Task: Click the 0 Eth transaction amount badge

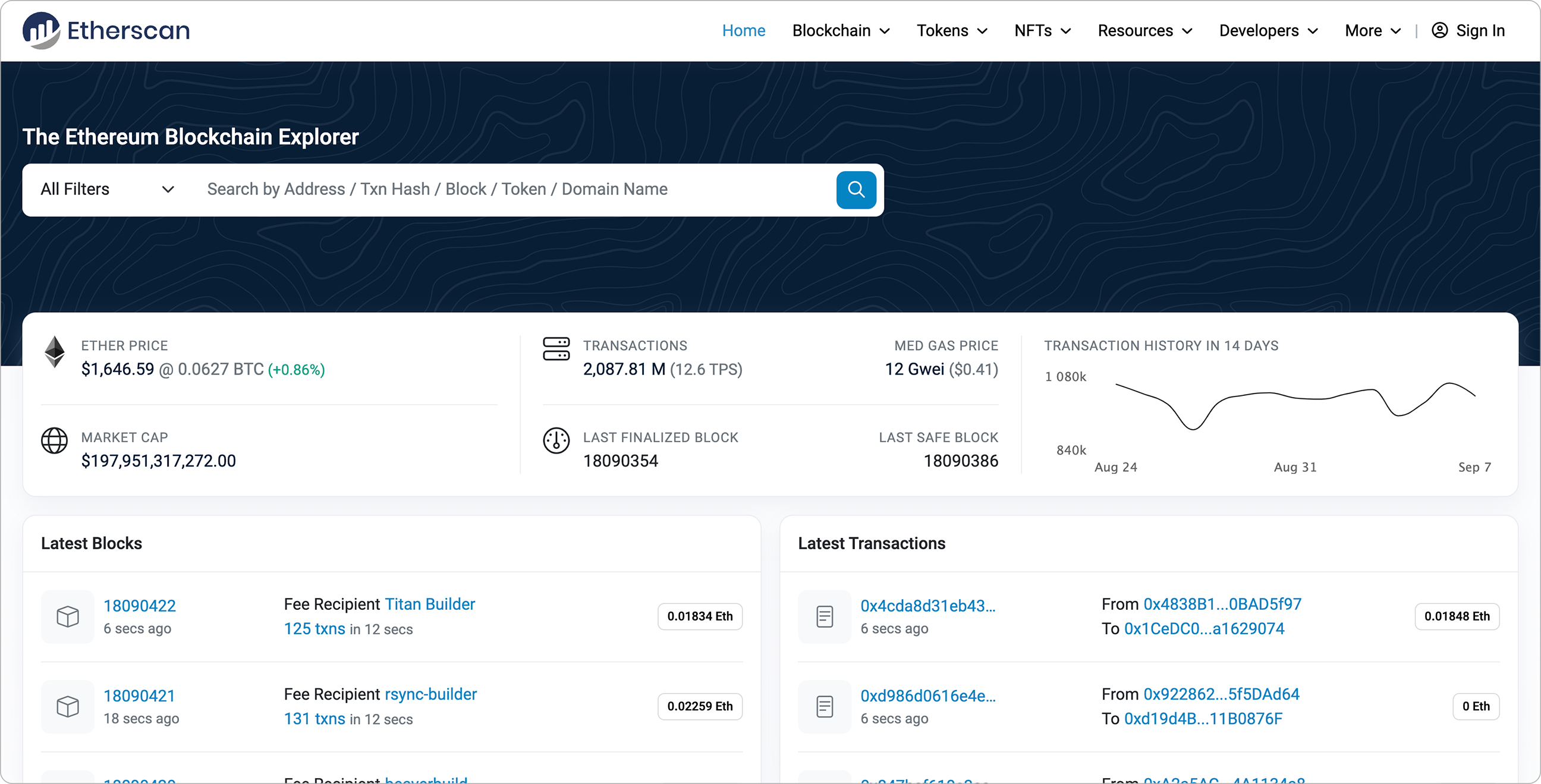Action: pyautogui.click(x=1476, y=706)
